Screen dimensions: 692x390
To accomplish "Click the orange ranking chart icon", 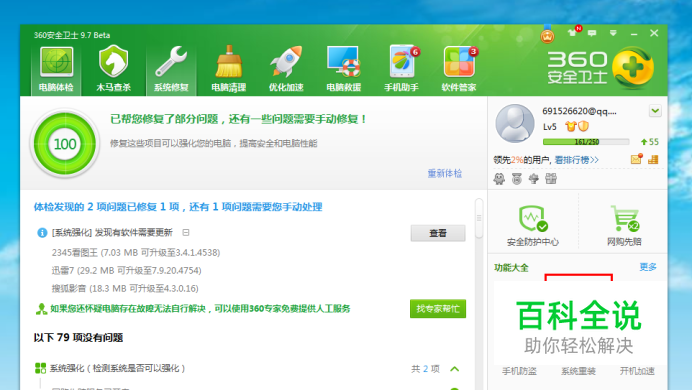I will pos(653,159).
